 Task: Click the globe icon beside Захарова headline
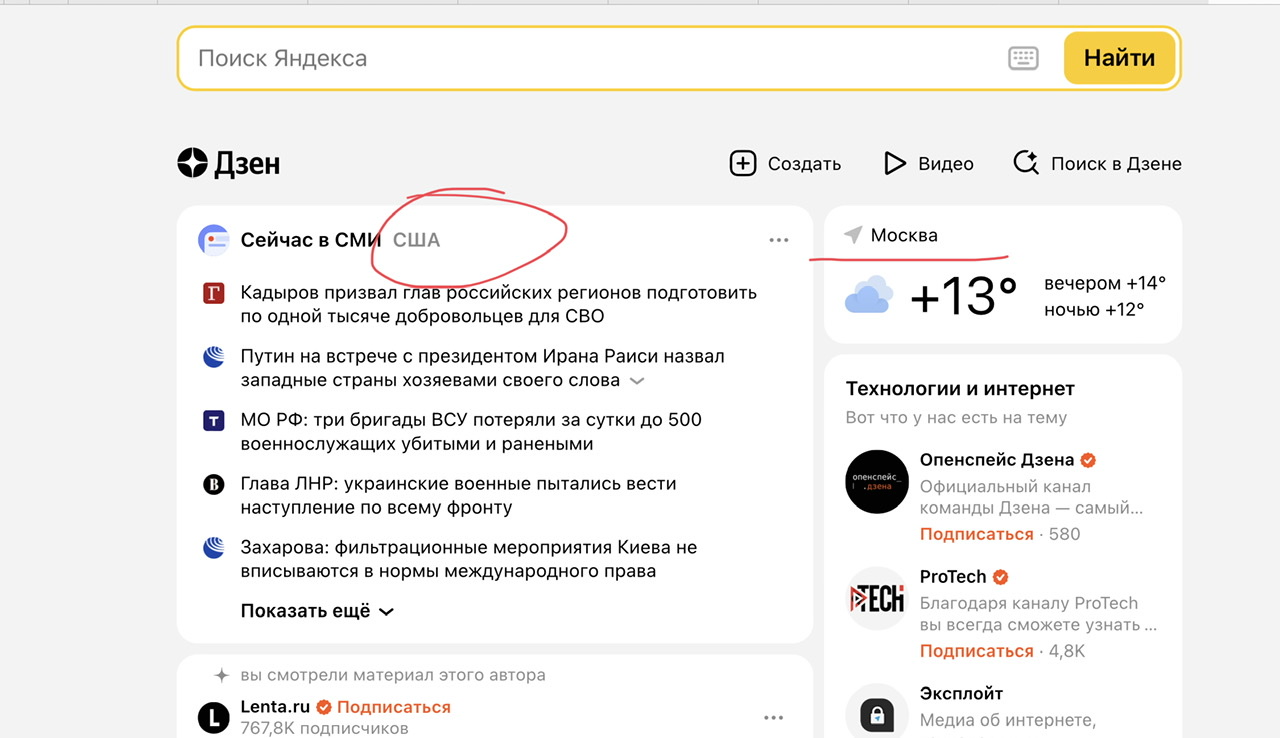213,547
